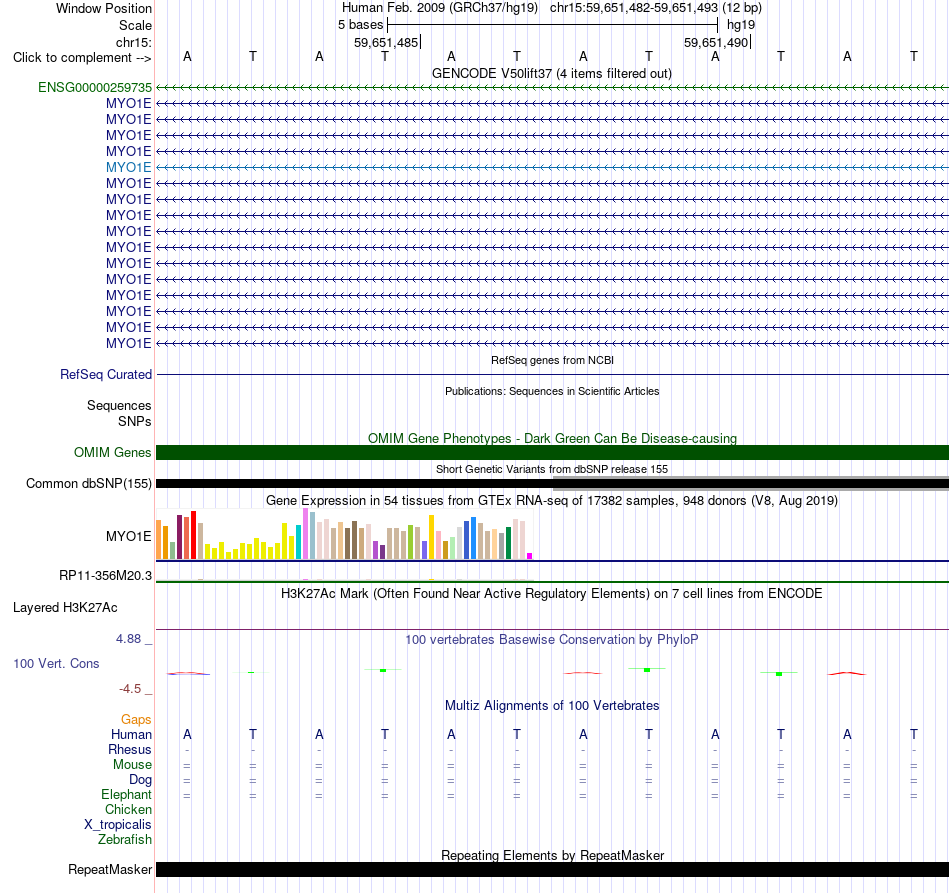Click the 4.88 upper PhyloP scale value
Viewport: 950px width, 893px height.
click(x=128, y=639)
